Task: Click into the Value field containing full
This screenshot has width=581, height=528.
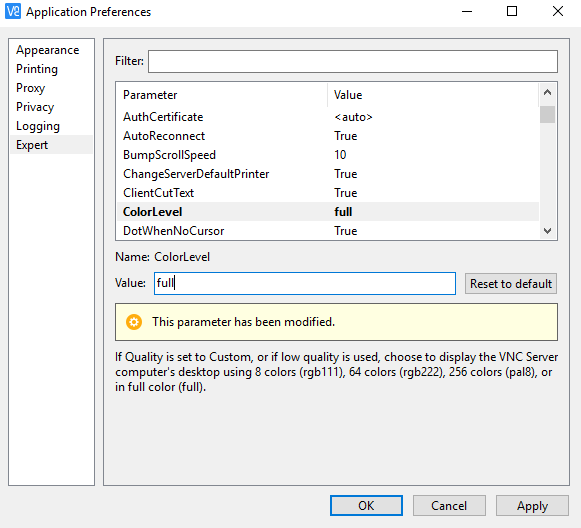Action: 305,283
